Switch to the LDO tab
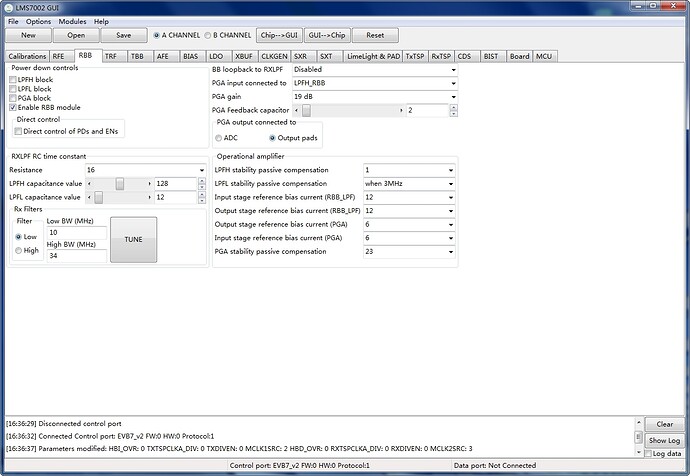Viewport: 690px width, 476px height. pos(219,56)
